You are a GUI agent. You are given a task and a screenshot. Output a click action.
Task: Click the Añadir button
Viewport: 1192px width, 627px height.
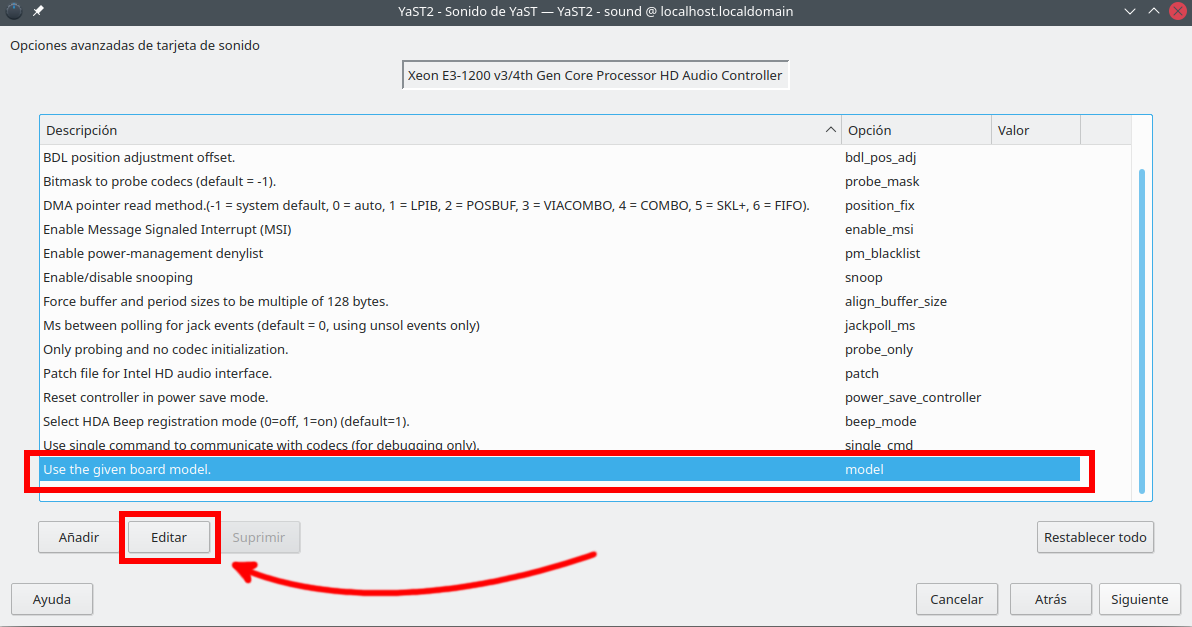pos(79,537)
